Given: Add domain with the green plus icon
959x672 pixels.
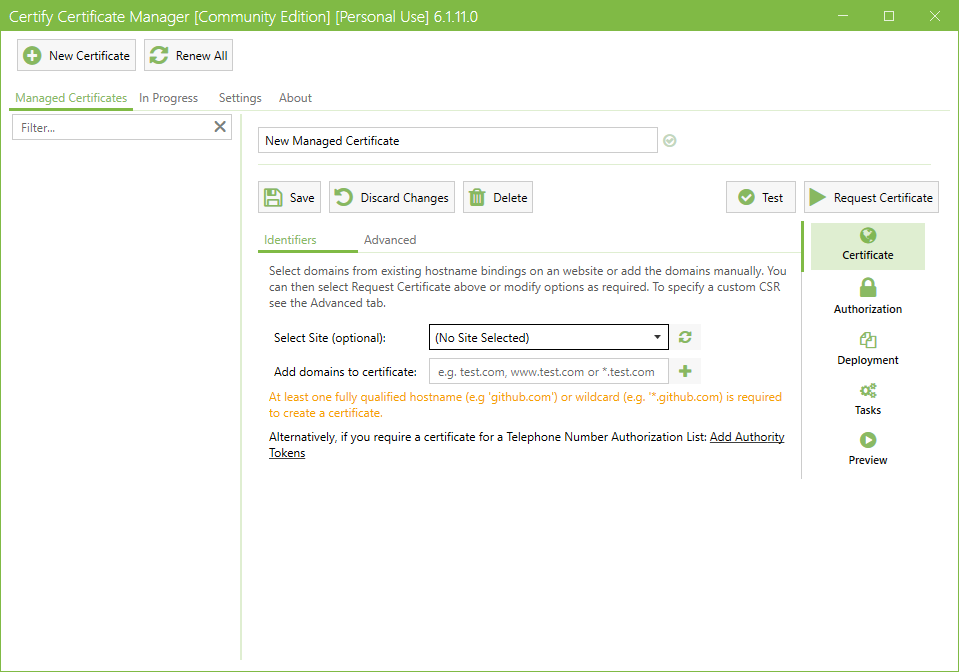Looking at the screenshot, I should [x=685, y=371].
